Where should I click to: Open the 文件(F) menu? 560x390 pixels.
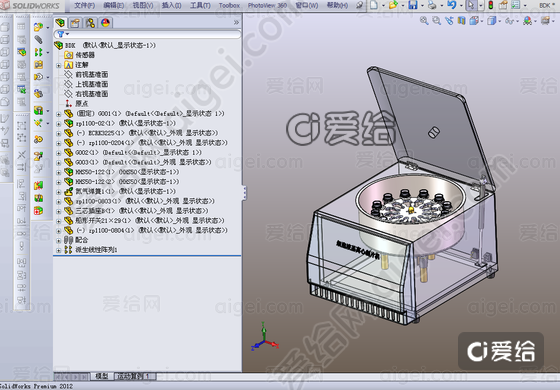84,5
